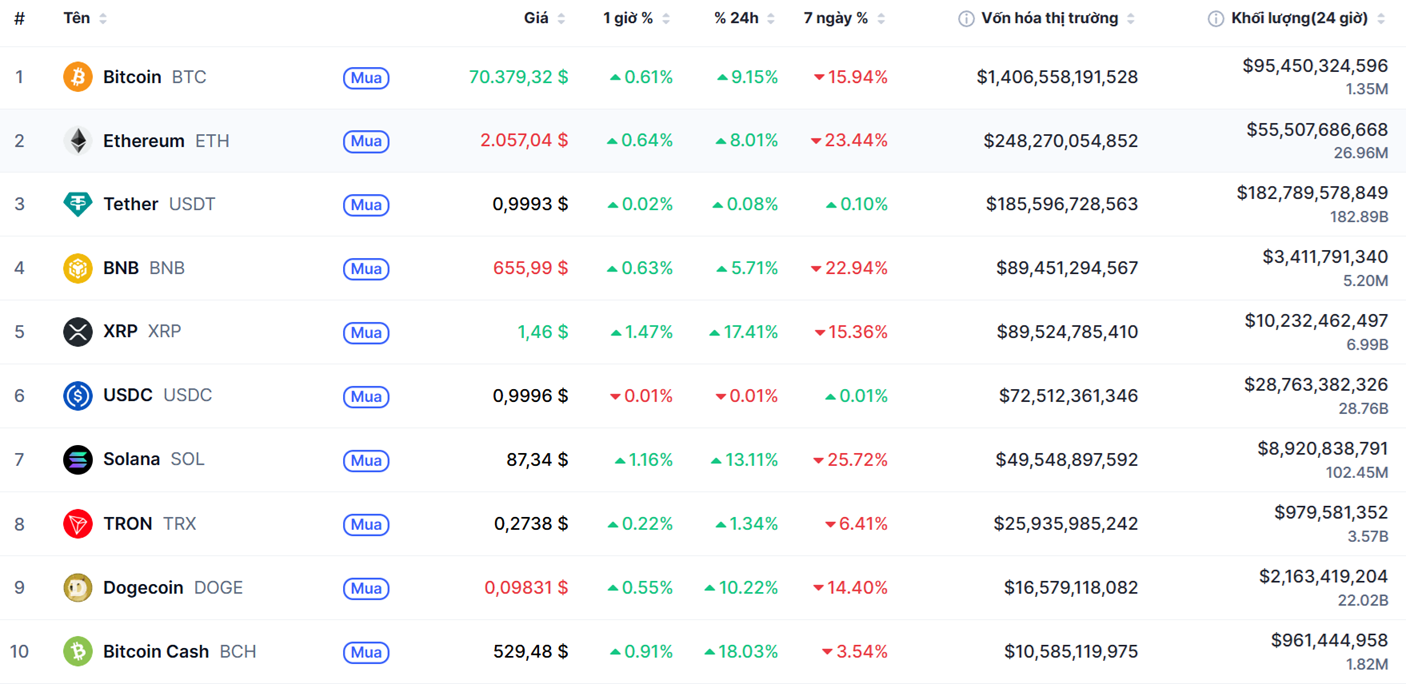Click the Solana logo icon
This screenshot has height=684, width=1406.
[x=78, y=460]
